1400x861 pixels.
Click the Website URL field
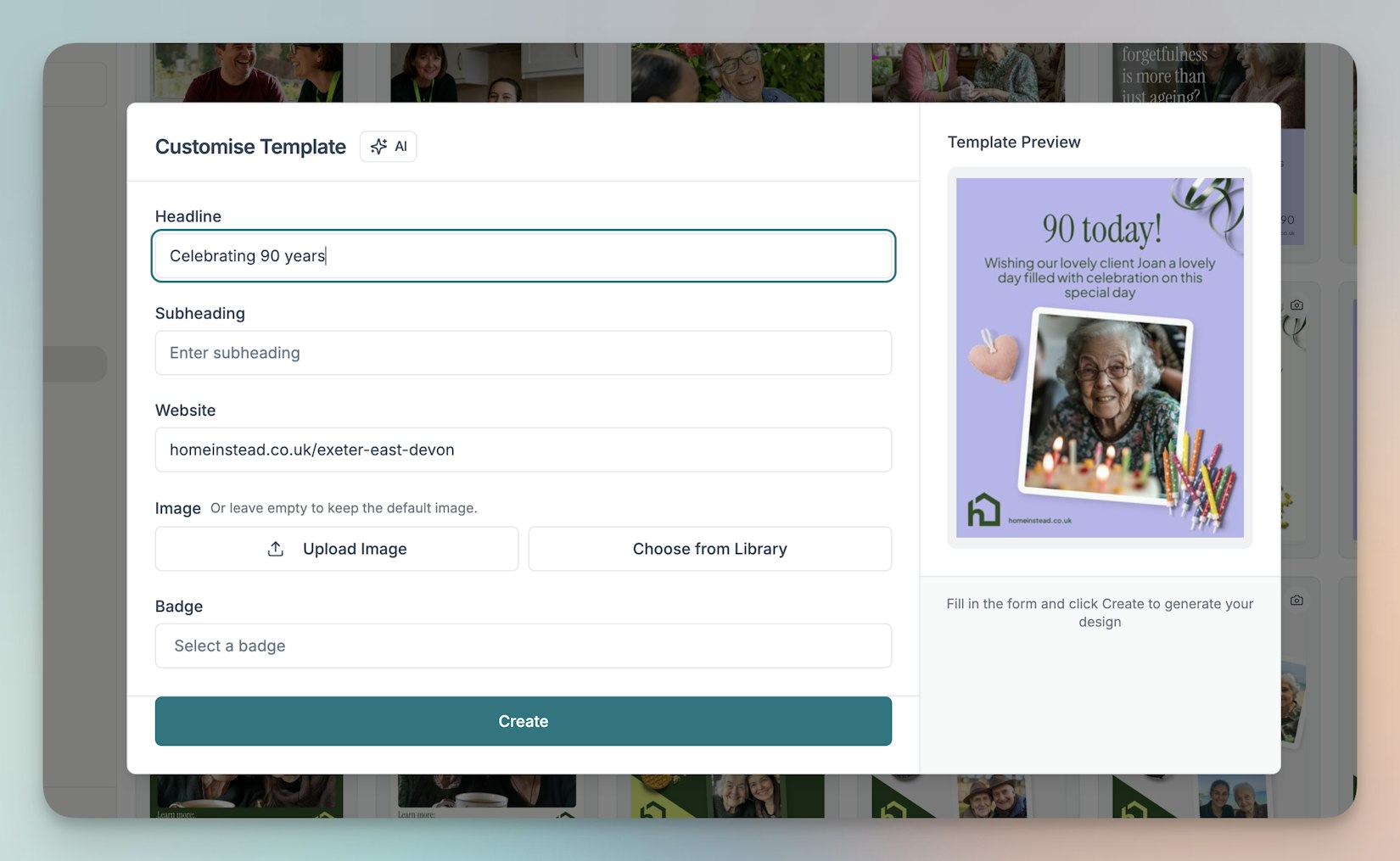(x=523, y=450)
